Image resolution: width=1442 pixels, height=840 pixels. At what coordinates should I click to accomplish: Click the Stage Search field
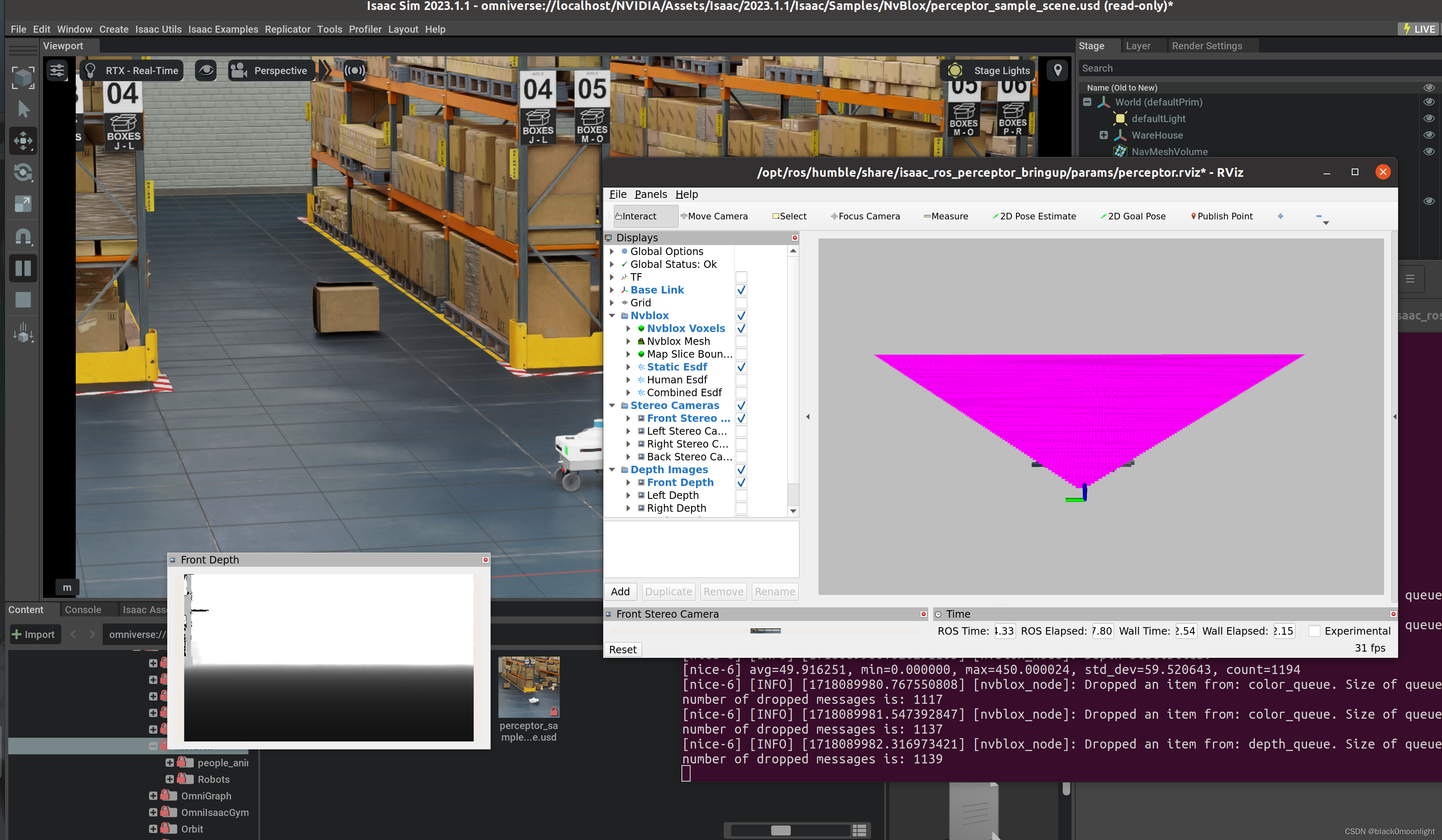click(x=1259, y=68)
